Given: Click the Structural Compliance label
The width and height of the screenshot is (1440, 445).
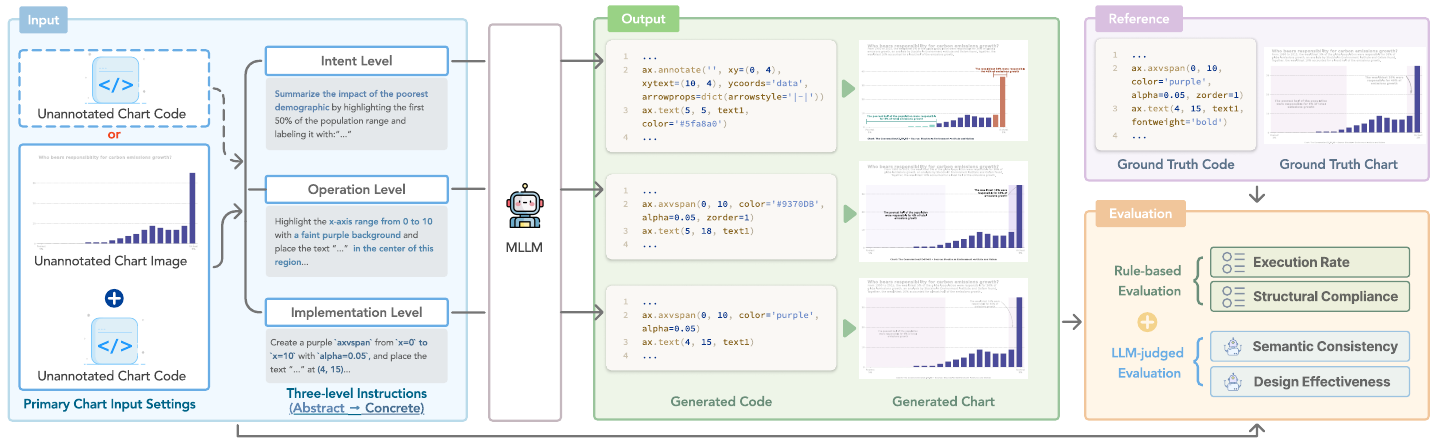Looking at the screenshot, I should [1325, 296].
